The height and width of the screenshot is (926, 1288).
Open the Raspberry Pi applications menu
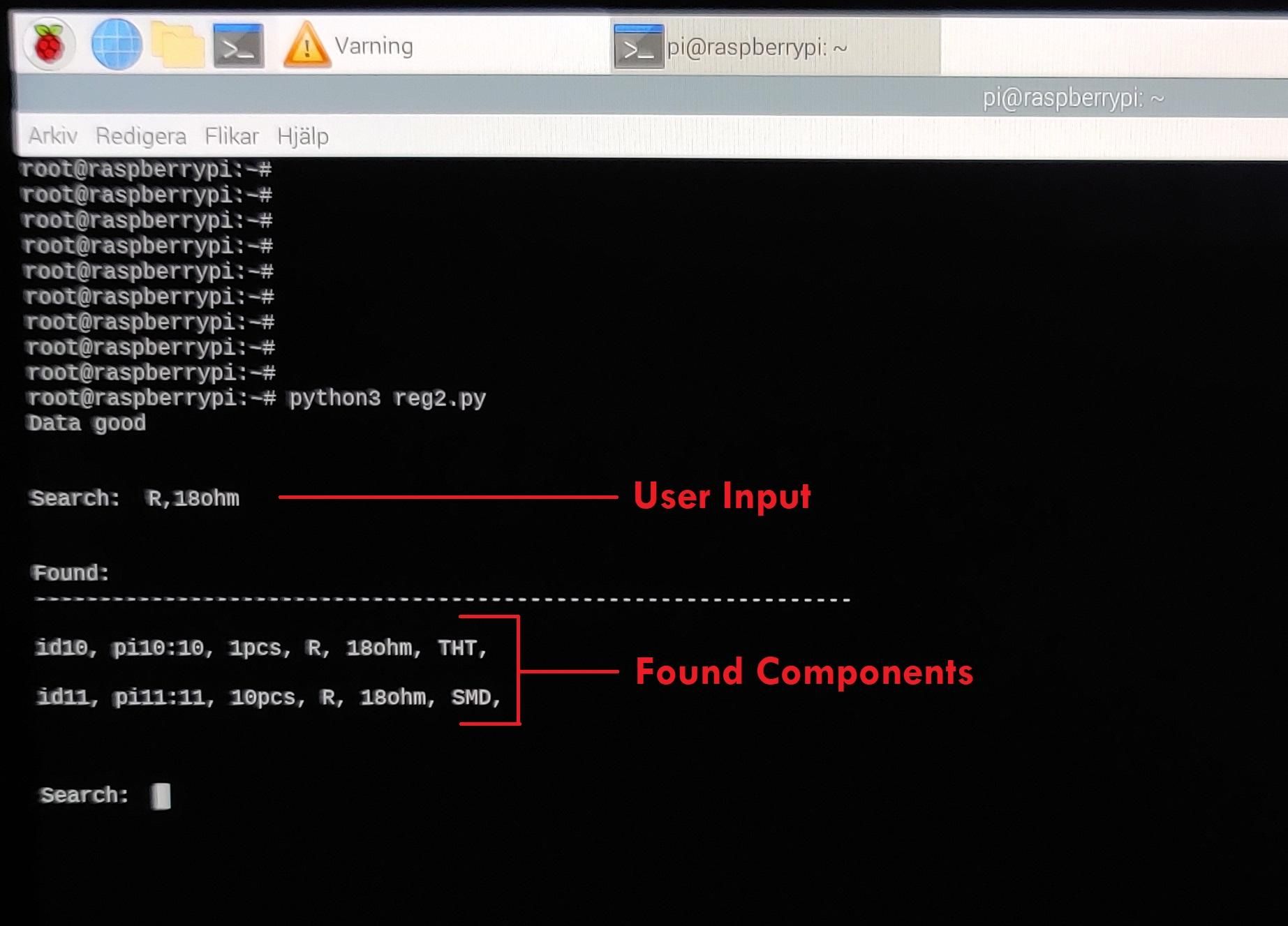(49, 43)
